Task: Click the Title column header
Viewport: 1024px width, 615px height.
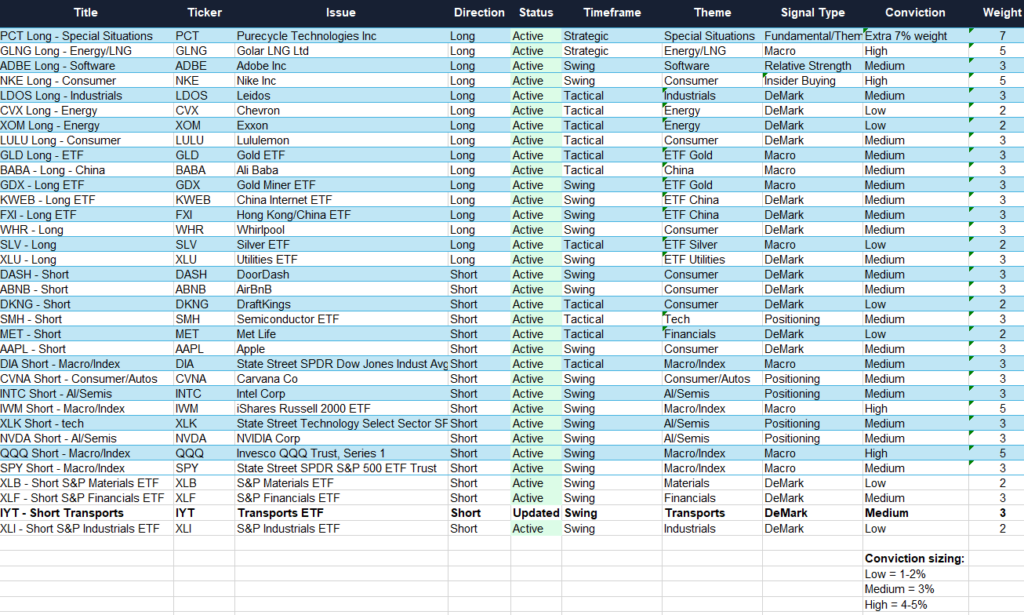Action: pos(86,12)
